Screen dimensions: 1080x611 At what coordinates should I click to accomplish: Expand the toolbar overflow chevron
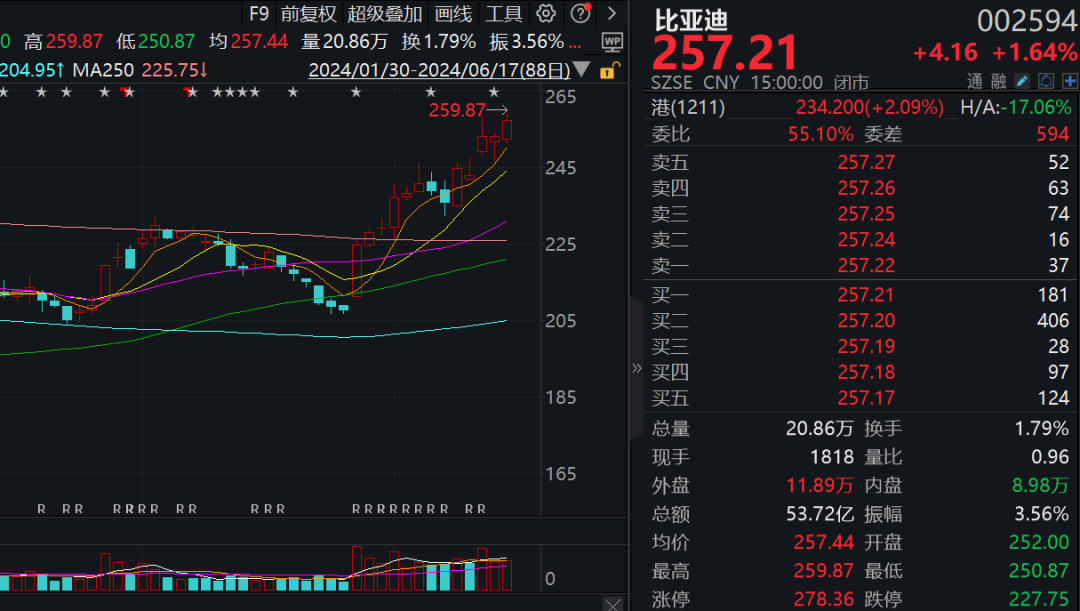(x=611, y=13)
